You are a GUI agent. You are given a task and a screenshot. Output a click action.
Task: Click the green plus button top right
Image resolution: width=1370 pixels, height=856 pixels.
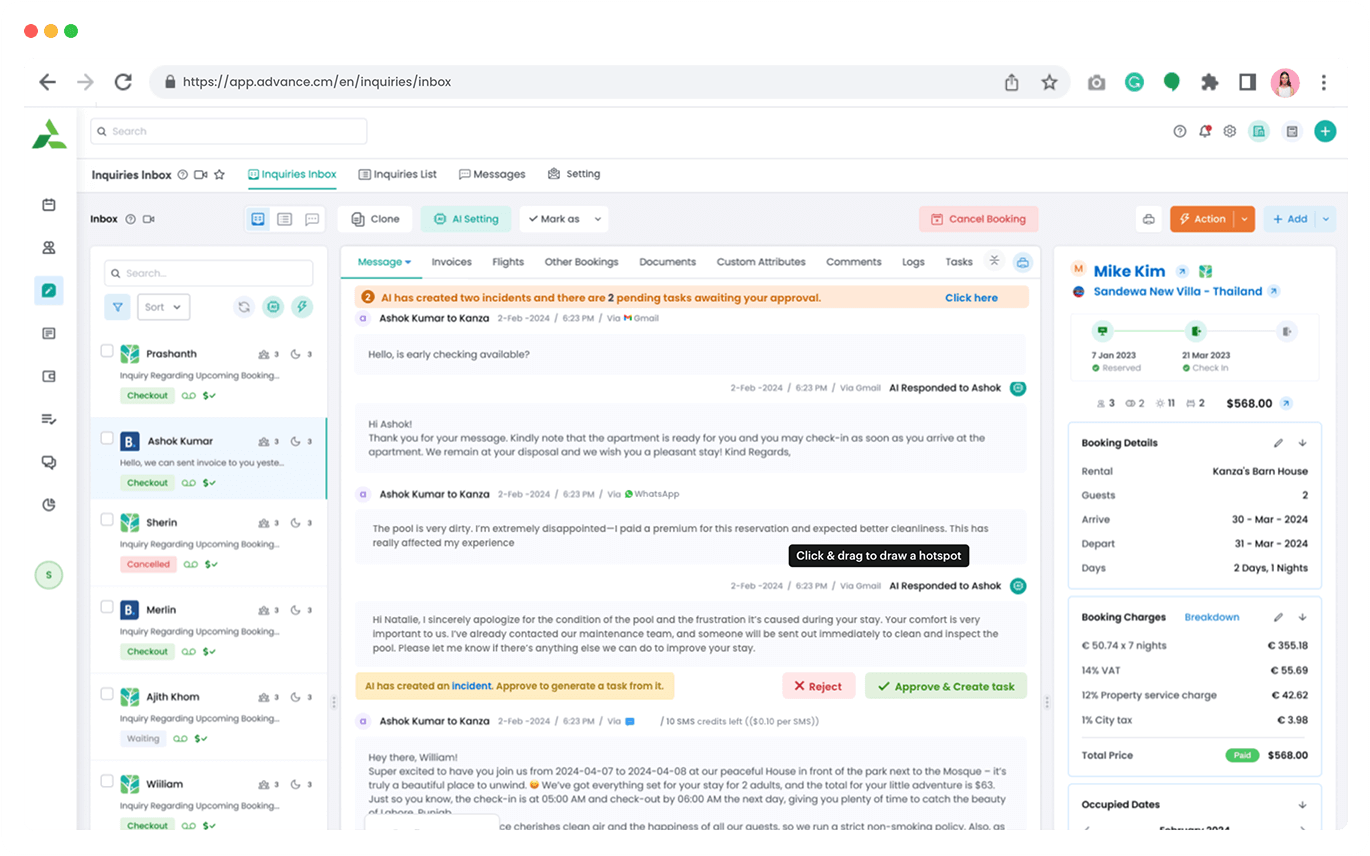(1324, 131)
